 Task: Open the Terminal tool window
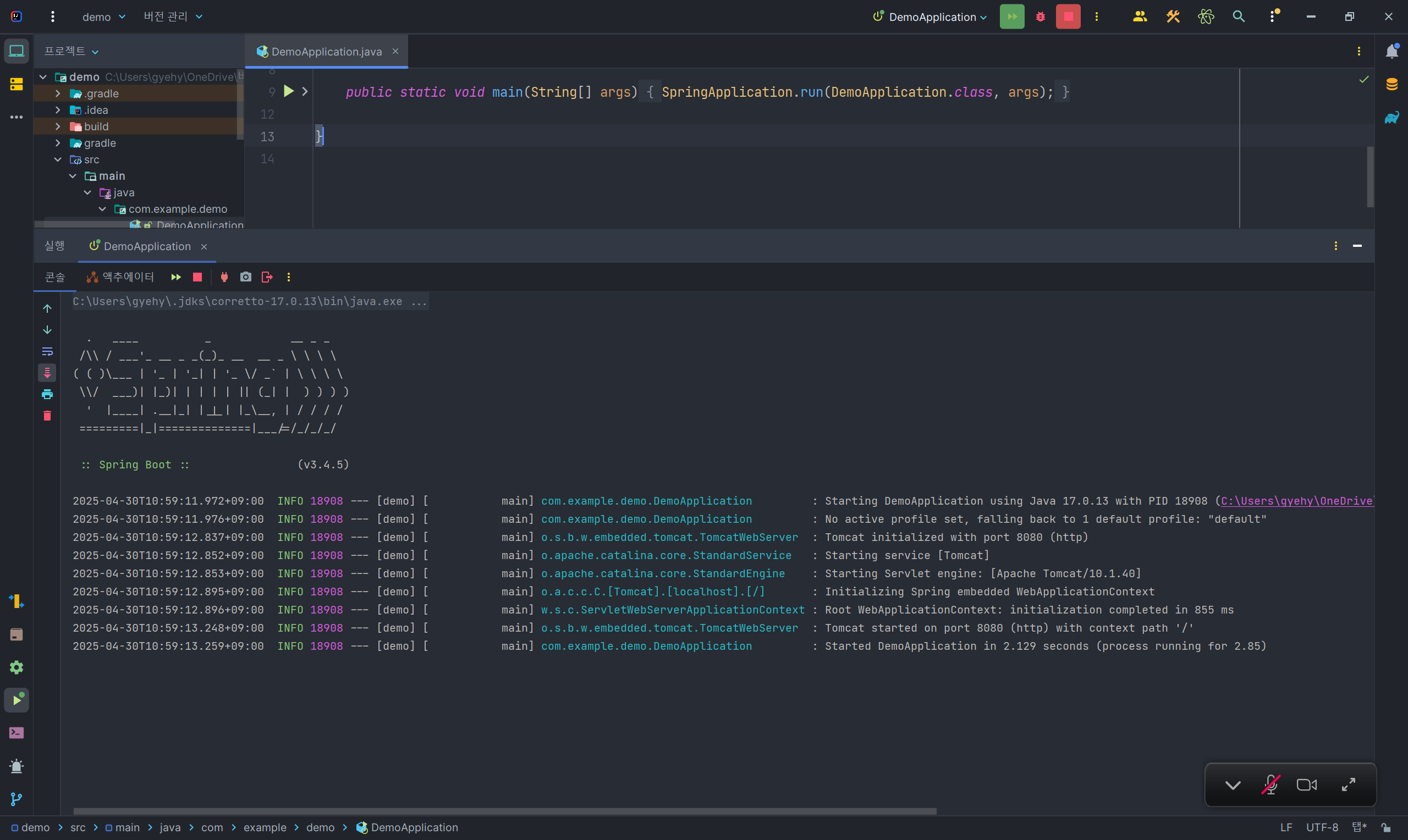16,733
